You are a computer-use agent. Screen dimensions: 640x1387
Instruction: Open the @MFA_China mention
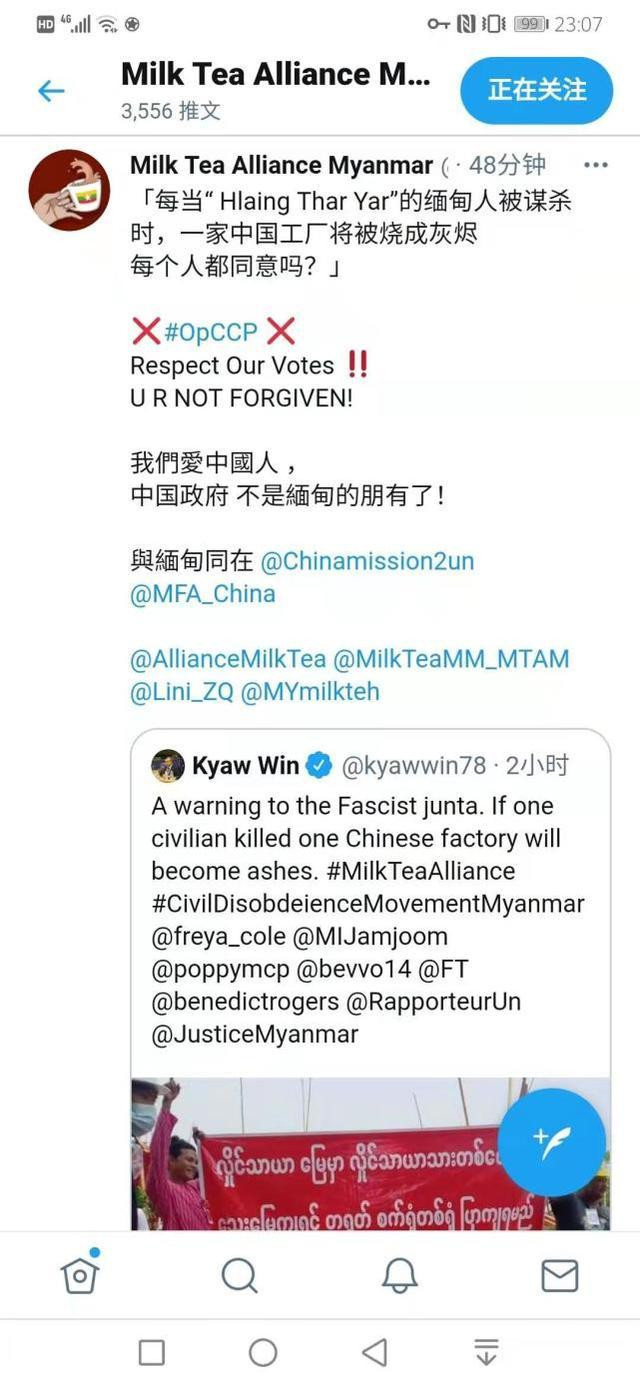(203, 594)
